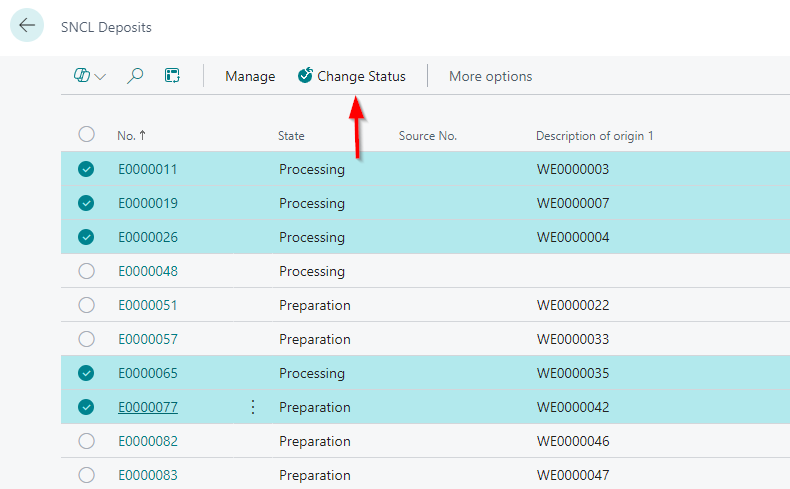Viewport: 790px width, 489px height.
Task: Toggle the select-all rows checkbox
Action: click(86, 135)
